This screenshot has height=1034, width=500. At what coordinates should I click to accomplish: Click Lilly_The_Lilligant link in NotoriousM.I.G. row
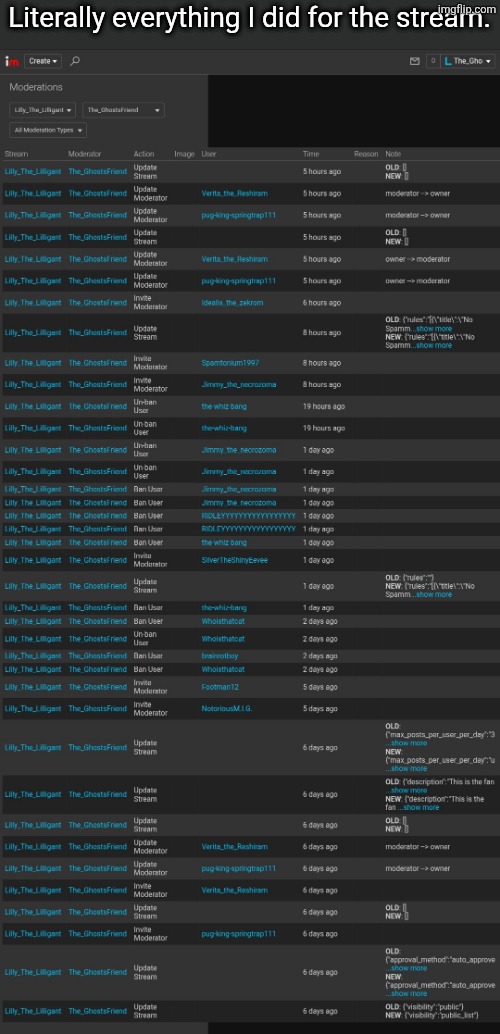33,708
